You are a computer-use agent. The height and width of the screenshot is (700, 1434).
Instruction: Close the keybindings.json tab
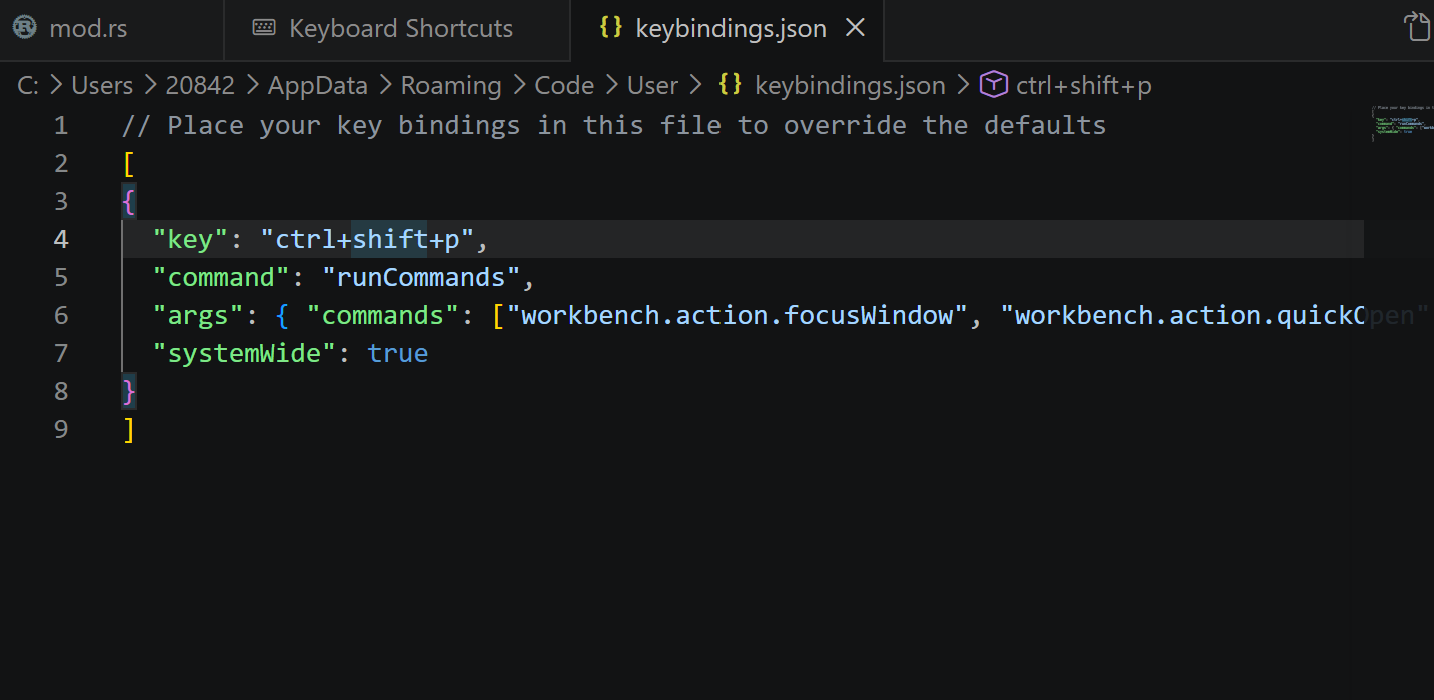coord(856,28)
